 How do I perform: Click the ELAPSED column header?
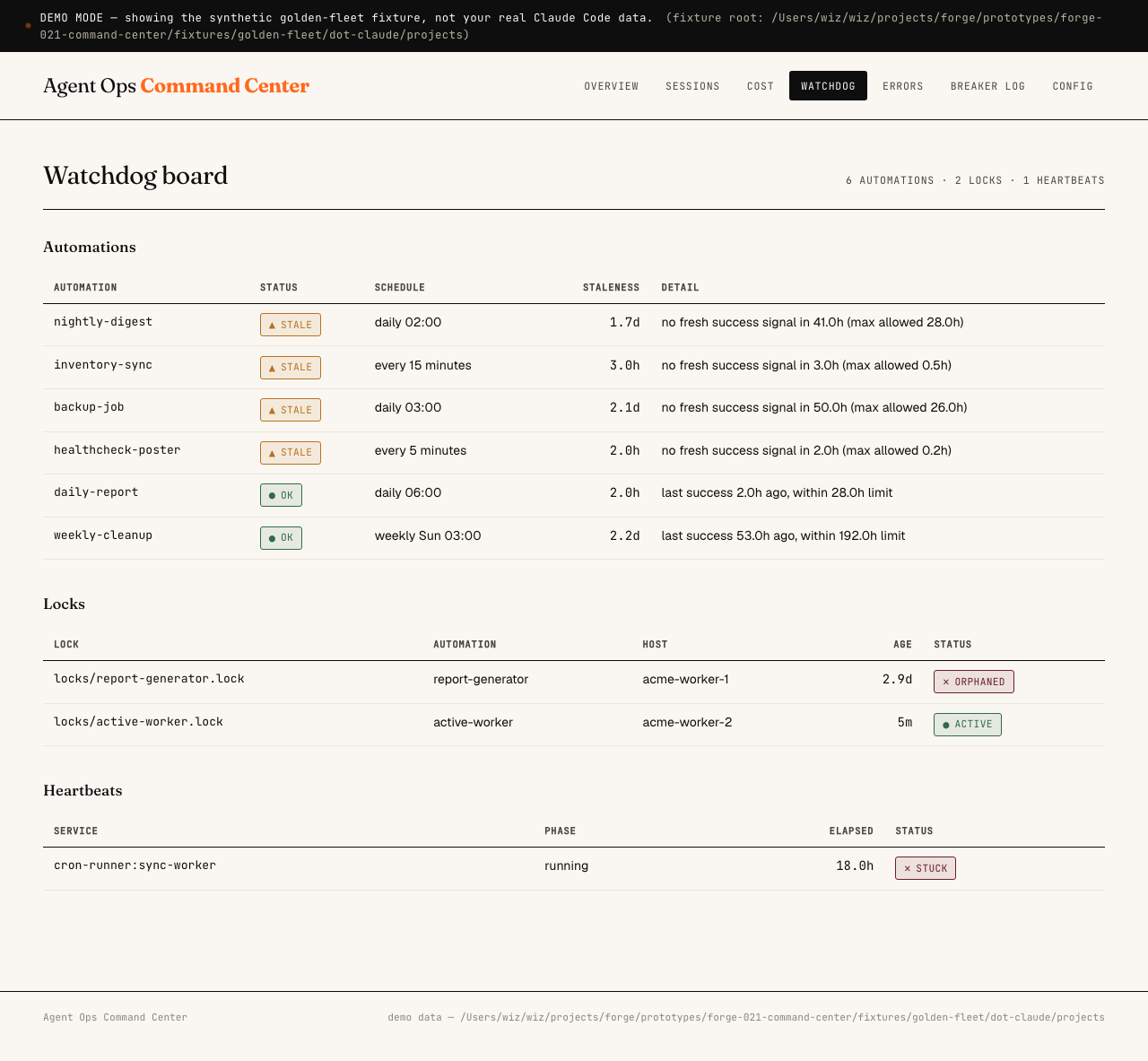pyautogui.click(x=851, y=831)
